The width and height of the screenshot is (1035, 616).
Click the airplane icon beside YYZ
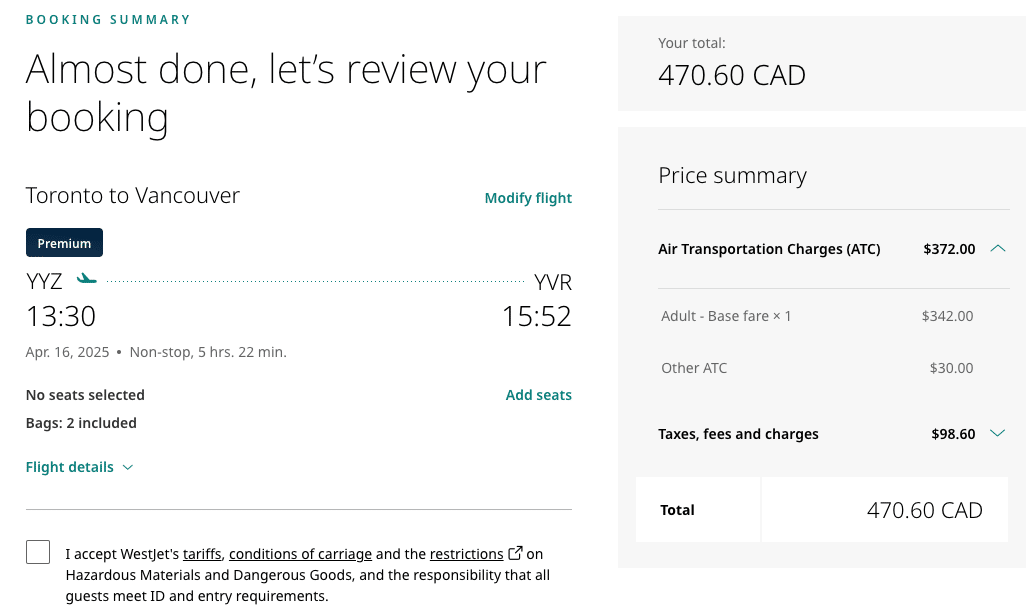(87, 279)
